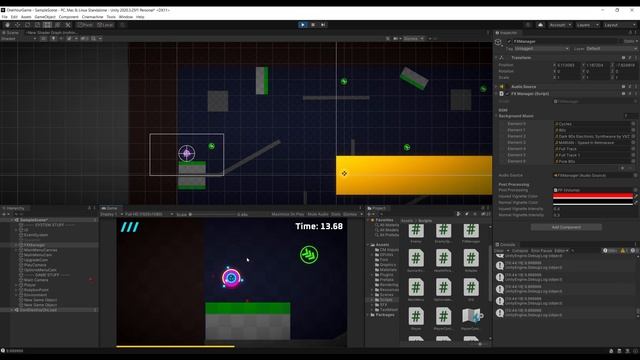Open the Scene view Gizmos dropdown
The image size is (640, 360).
(x=413, y=39)
